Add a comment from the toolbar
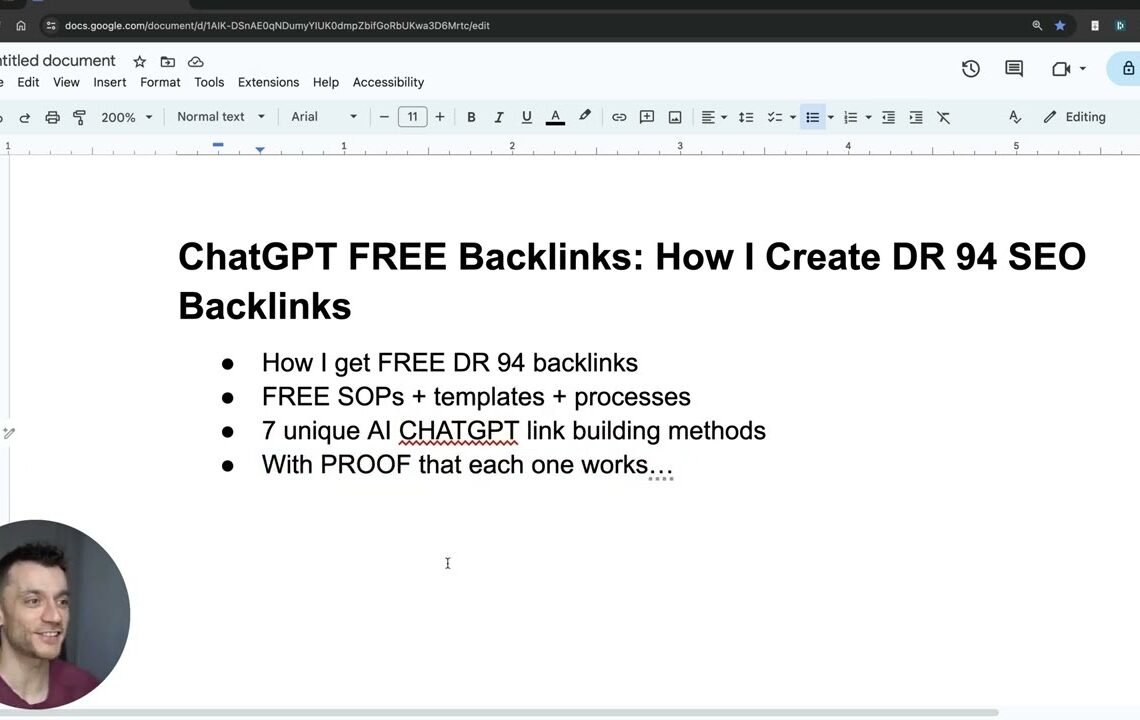The width and height of the screenshot is (1140, 720). [646, 117]
